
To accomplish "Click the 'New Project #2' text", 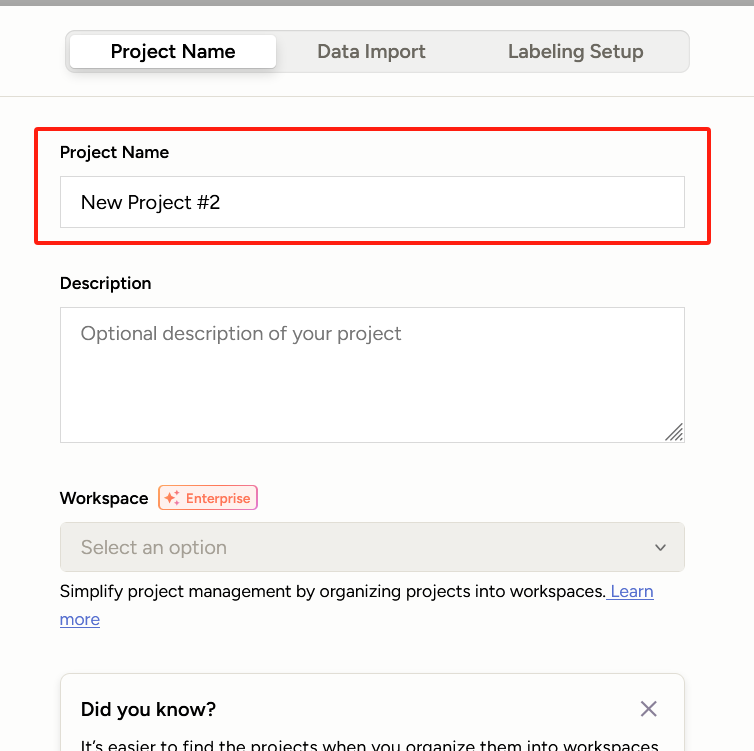I will [x=150, y=202].
